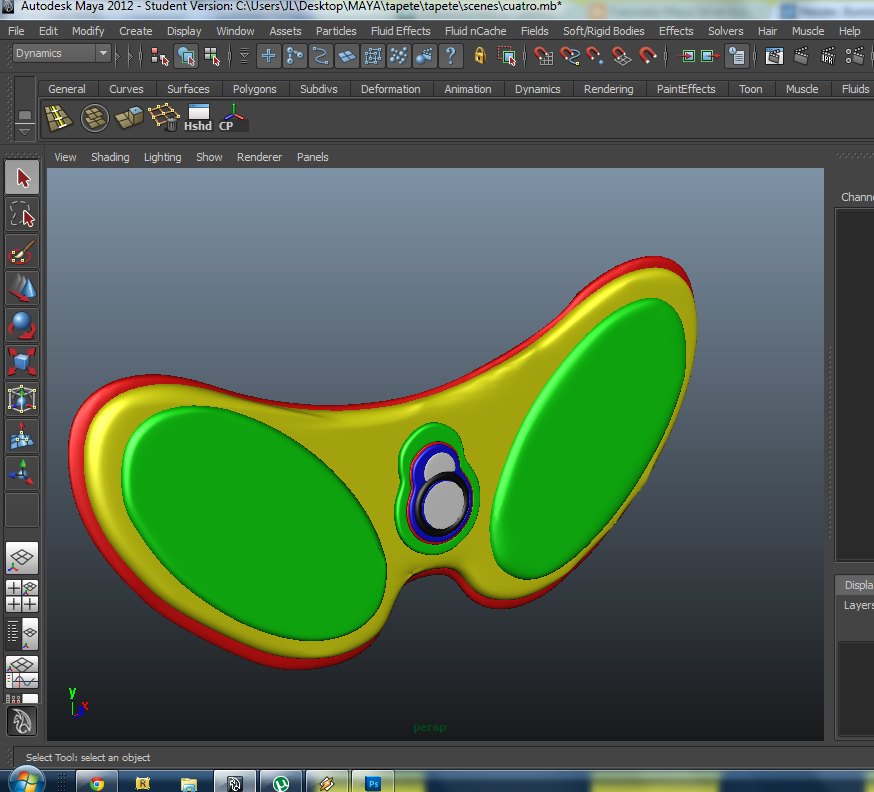
Task: Click the Maya logo icon at toolbox bottom
Action: tap(22, 721)
